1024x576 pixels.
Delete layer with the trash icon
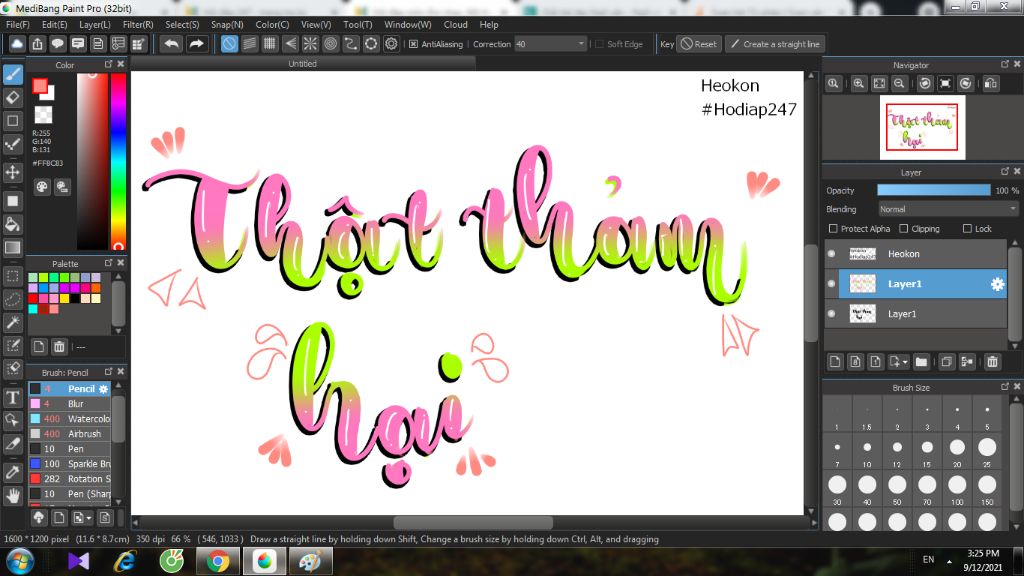993,362
